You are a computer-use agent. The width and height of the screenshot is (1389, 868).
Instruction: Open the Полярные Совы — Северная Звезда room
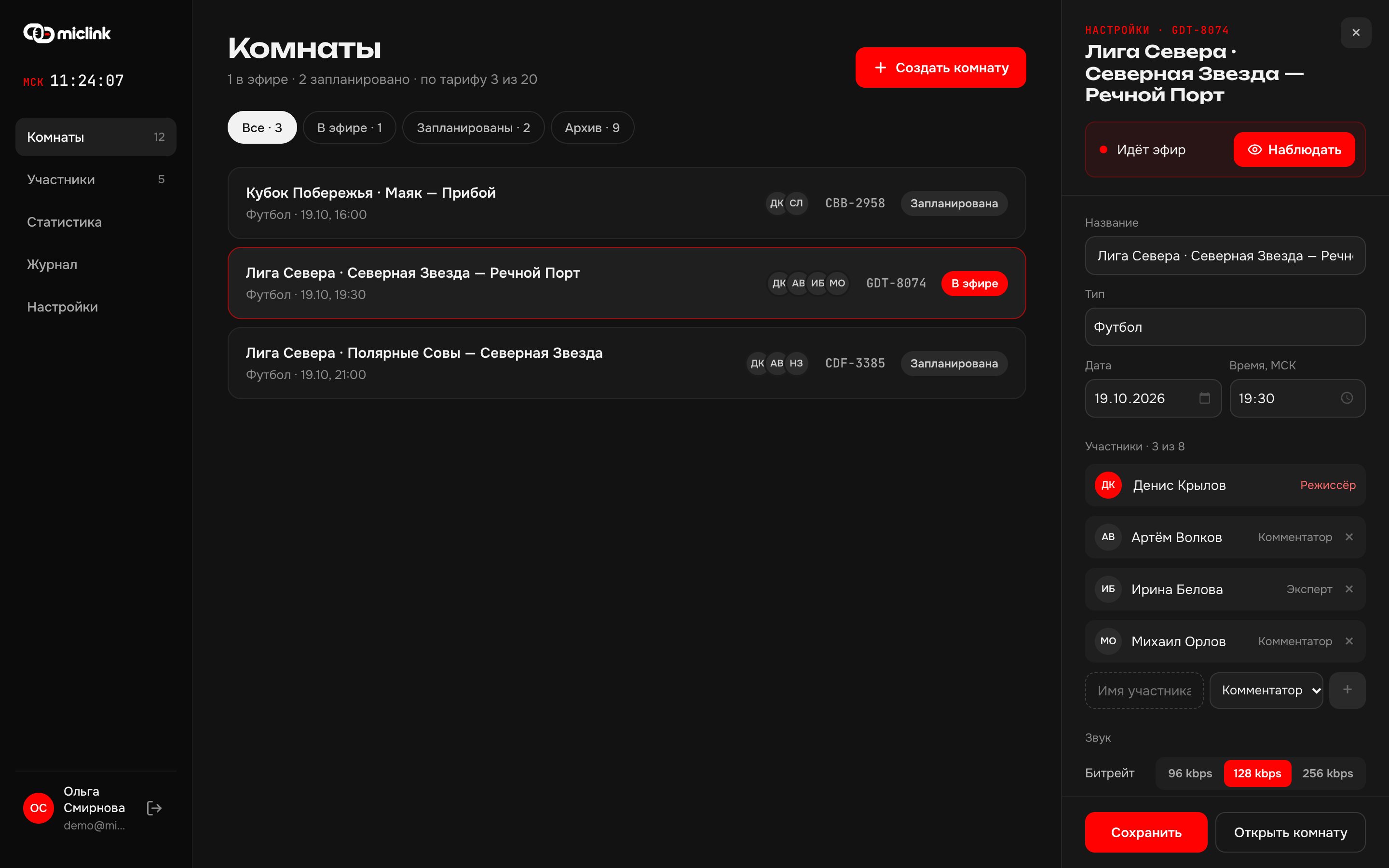point(627,364)
